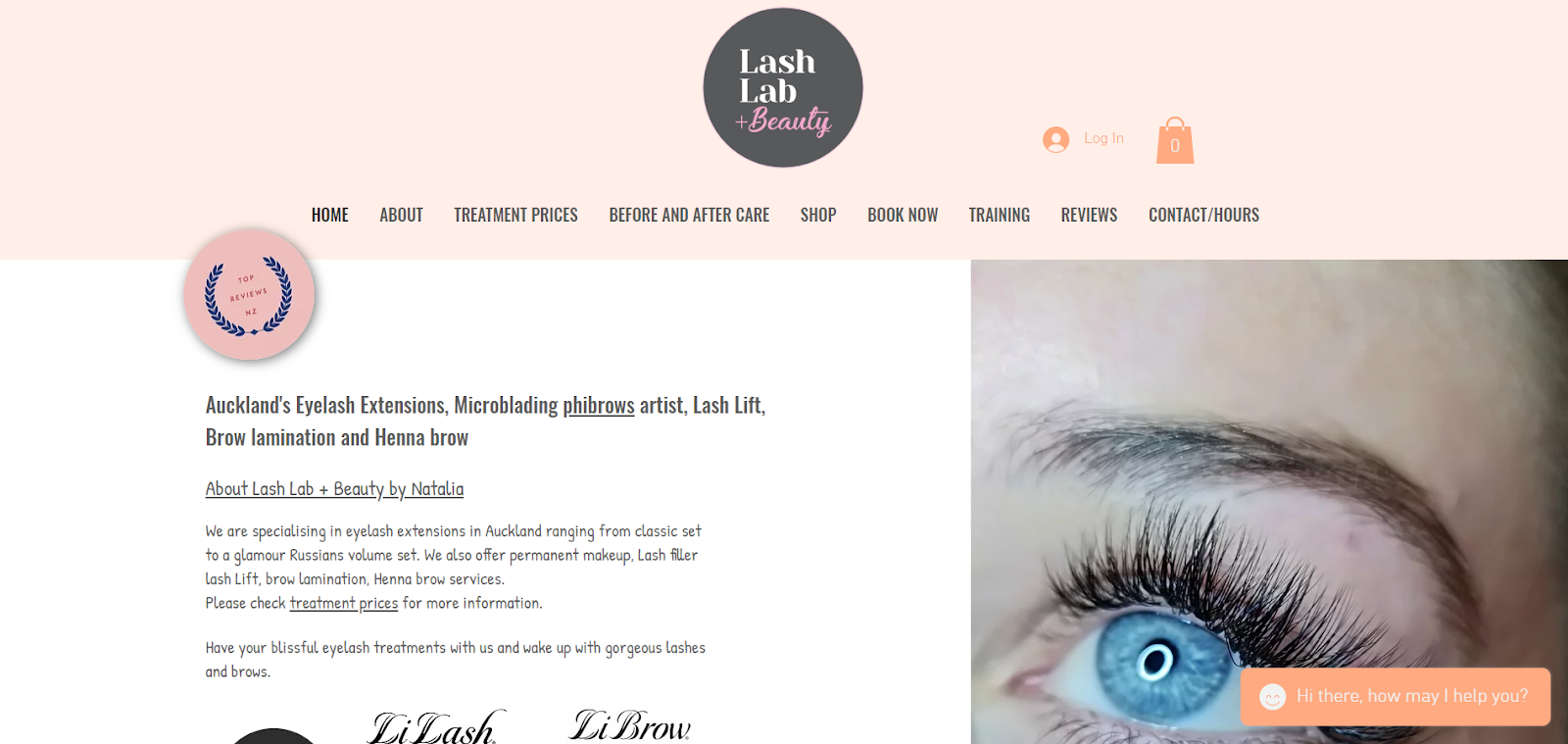Open Treatment Prices in navigation
The image size is (1568, 744).
pos(515,215)
